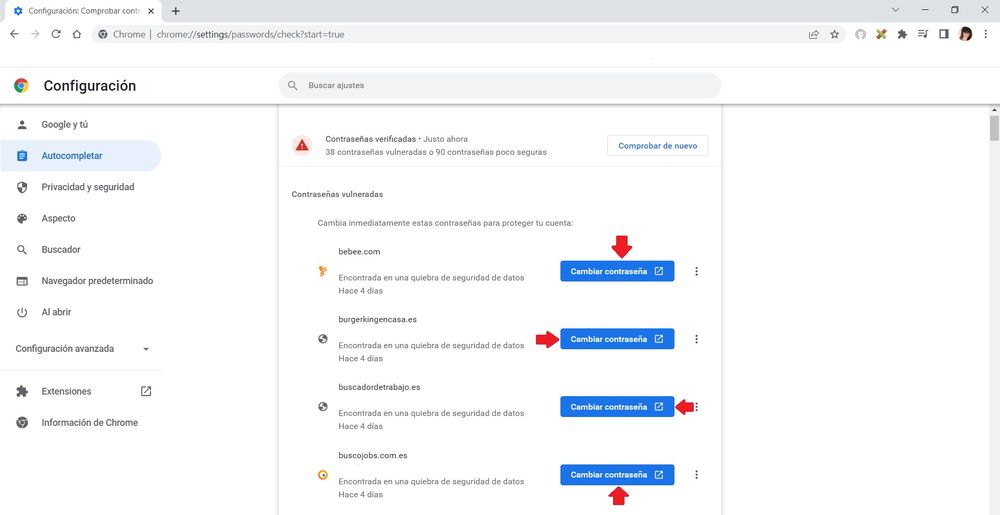Click the share page icon in address bar

[x=814, y=34]
